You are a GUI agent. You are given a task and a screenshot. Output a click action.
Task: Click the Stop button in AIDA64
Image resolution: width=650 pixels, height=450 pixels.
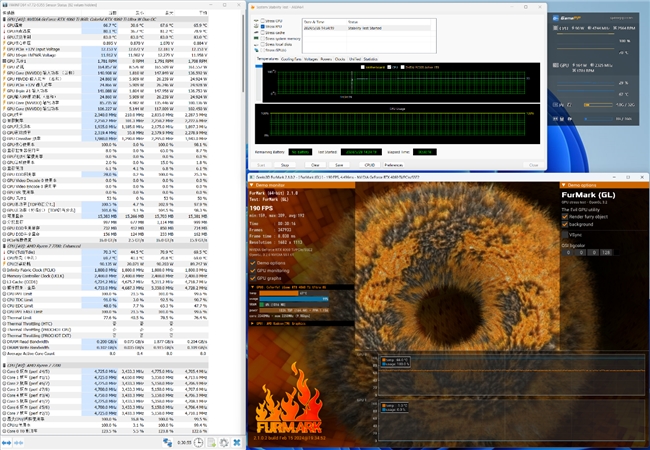[x=285, y=165]
